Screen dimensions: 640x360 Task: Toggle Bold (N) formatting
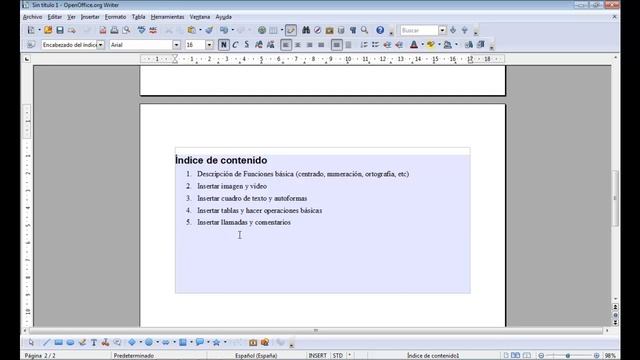click(223, 45)
